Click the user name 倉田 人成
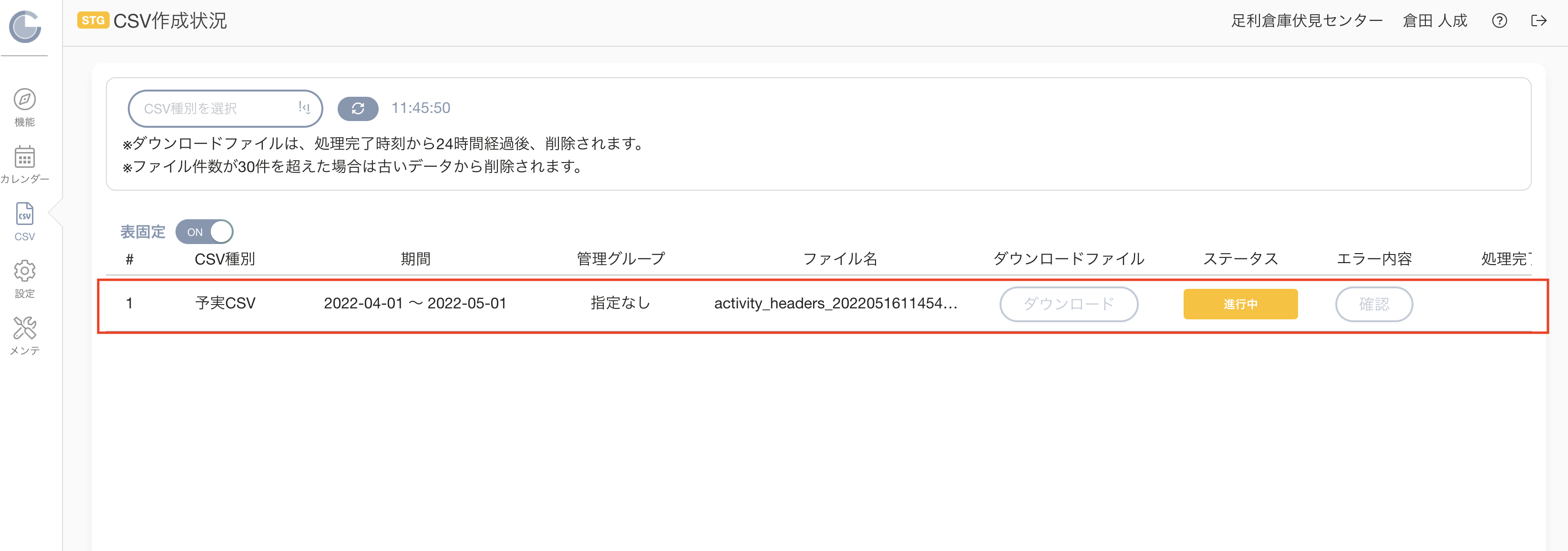 [1434, 20]
